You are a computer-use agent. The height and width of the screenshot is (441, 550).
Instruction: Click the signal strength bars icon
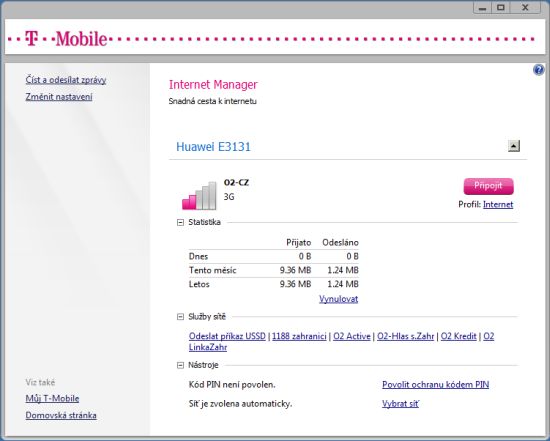coord(199,196)
